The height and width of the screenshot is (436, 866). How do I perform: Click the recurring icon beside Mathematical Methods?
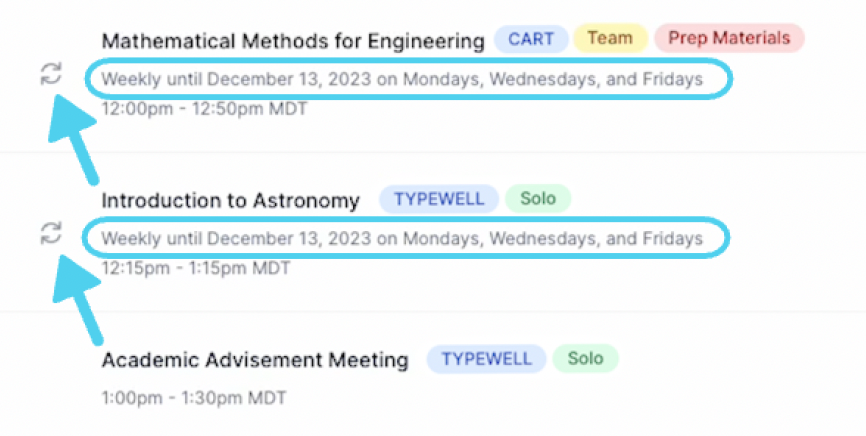(x=51, y=73)
